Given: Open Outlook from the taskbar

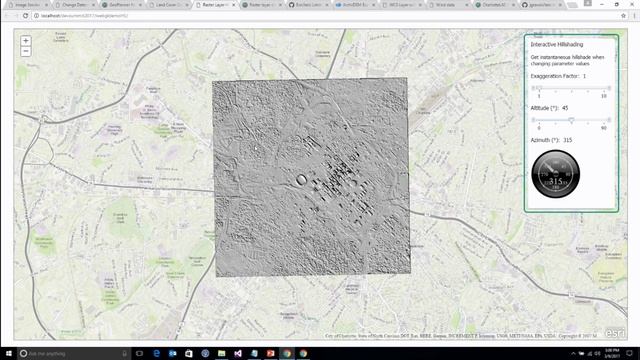Looking at the screenshot, I should point(173,353).
